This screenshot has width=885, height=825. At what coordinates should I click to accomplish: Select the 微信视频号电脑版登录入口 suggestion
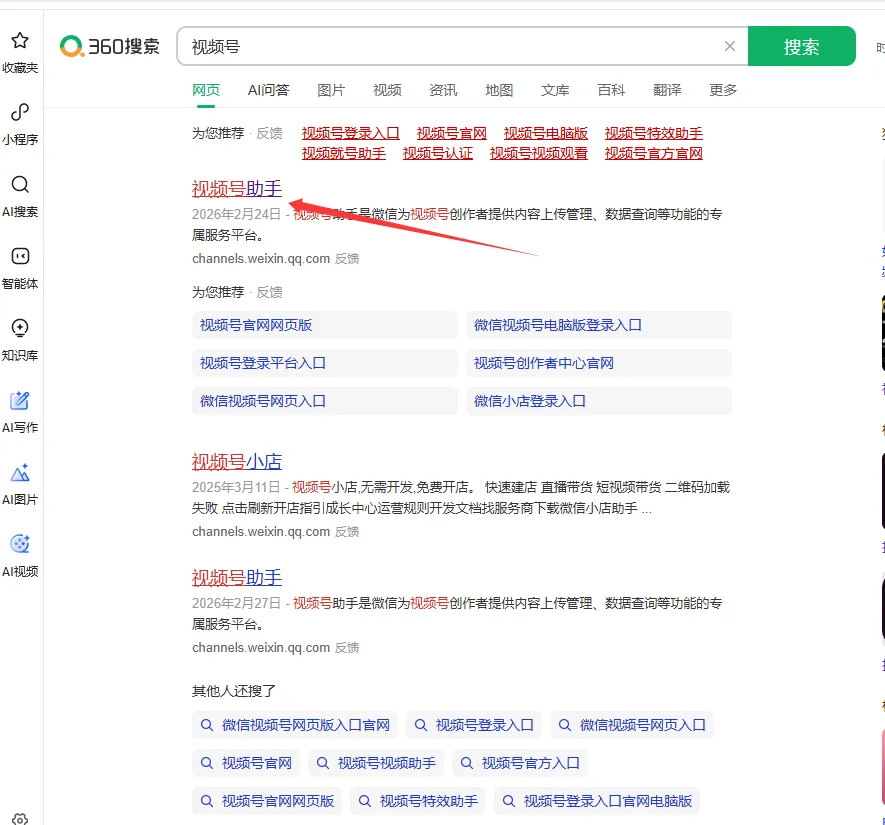pyautogui.click(x=599, y=325)
